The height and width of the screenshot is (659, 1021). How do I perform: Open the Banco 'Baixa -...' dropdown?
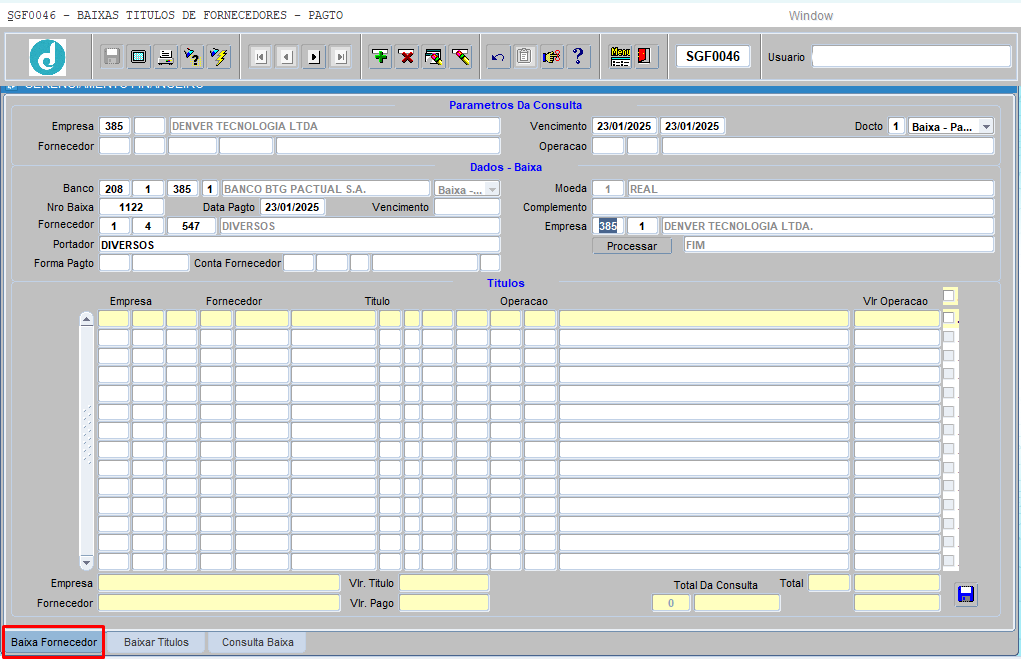point(492,189)
